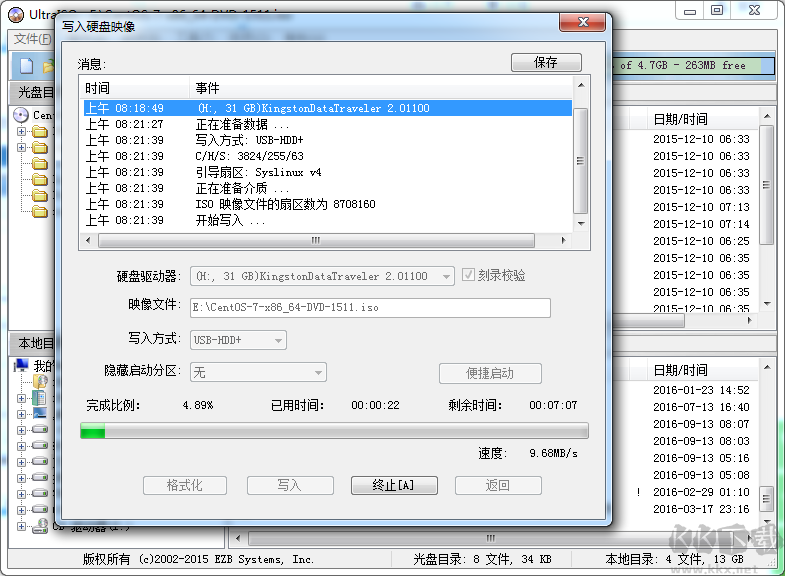Viewport: 785px width, 576px height.
Task: Click the UltraISO disc icon in title bar
Action: click(16, 15)
